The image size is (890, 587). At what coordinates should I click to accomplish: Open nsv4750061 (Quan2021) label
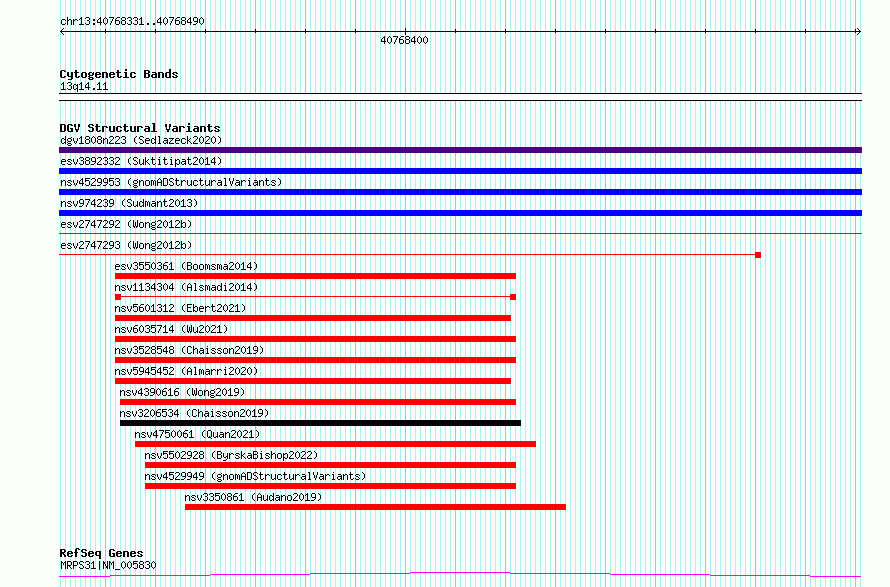tap(197, 434)
